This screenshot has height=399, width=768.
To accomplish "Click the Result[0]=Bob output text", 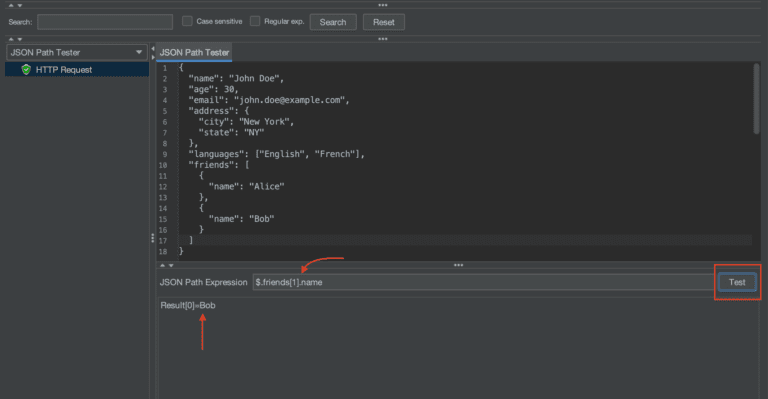I will coord(188,305).
